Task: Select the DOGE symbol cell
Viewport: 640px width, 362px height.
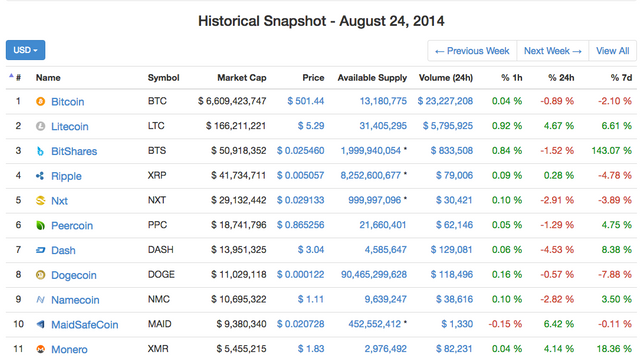Action: pyautogui.click(x=161, y=275)
